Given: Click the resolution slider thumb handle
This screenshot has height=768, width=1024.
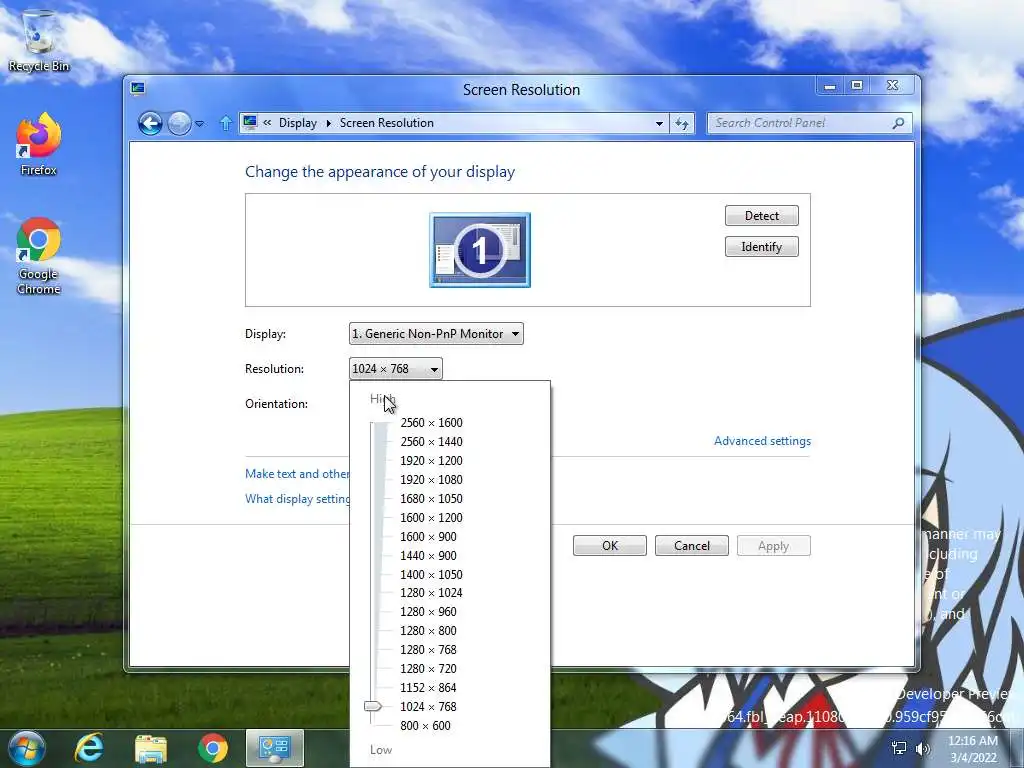Looking at the screenshot, I should [x=373, y=706].
